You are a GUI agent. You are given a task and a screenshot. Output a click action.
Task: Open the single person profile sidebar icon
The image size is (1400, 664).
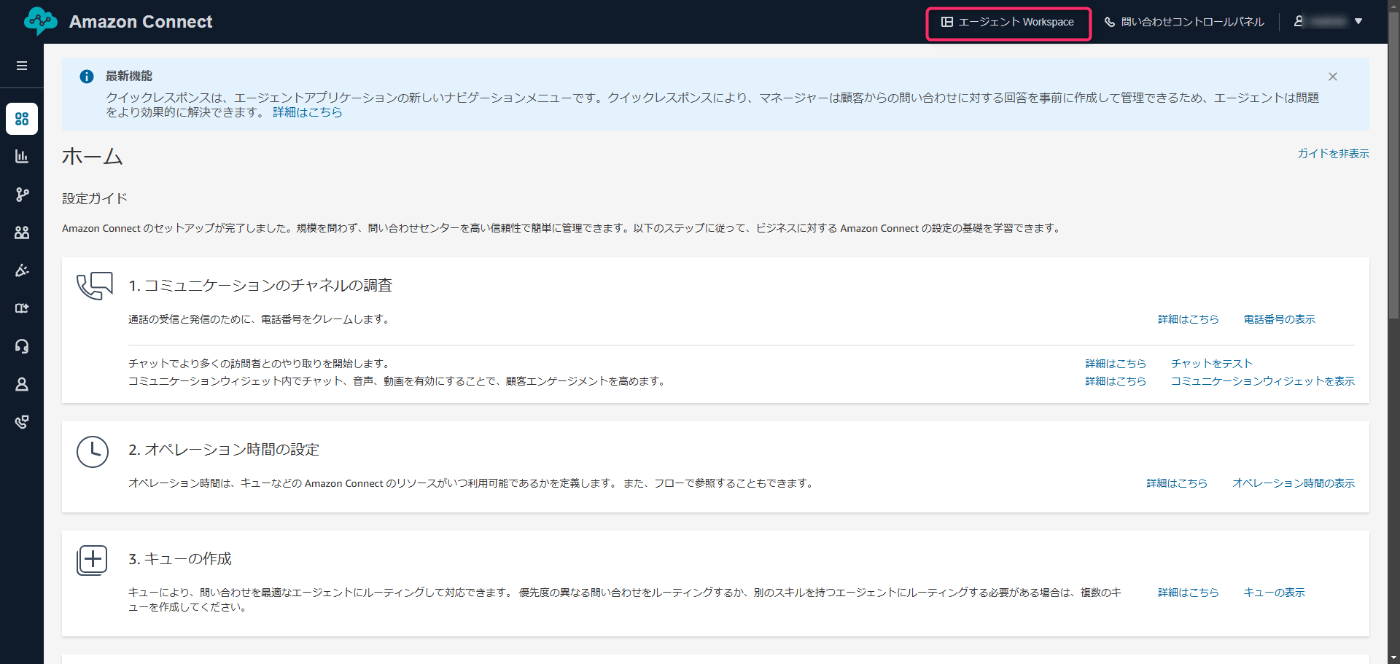[22, 384]
